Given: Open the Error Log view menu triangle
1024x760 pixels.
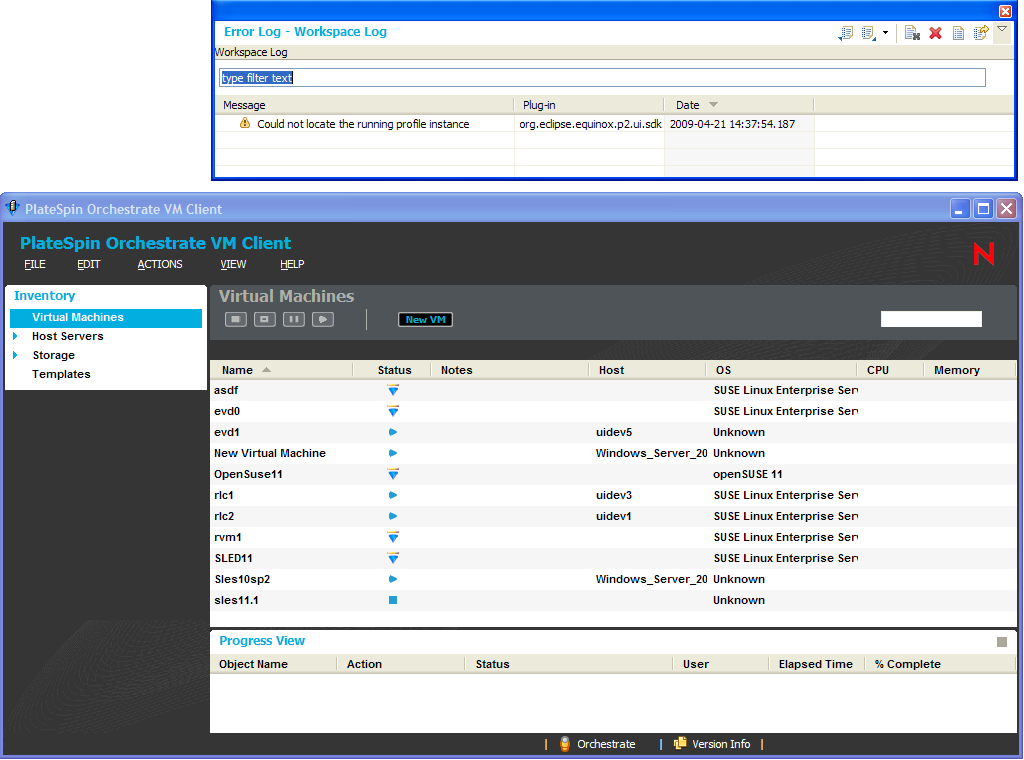Looking at the screenshot, I should (1002, 30).
